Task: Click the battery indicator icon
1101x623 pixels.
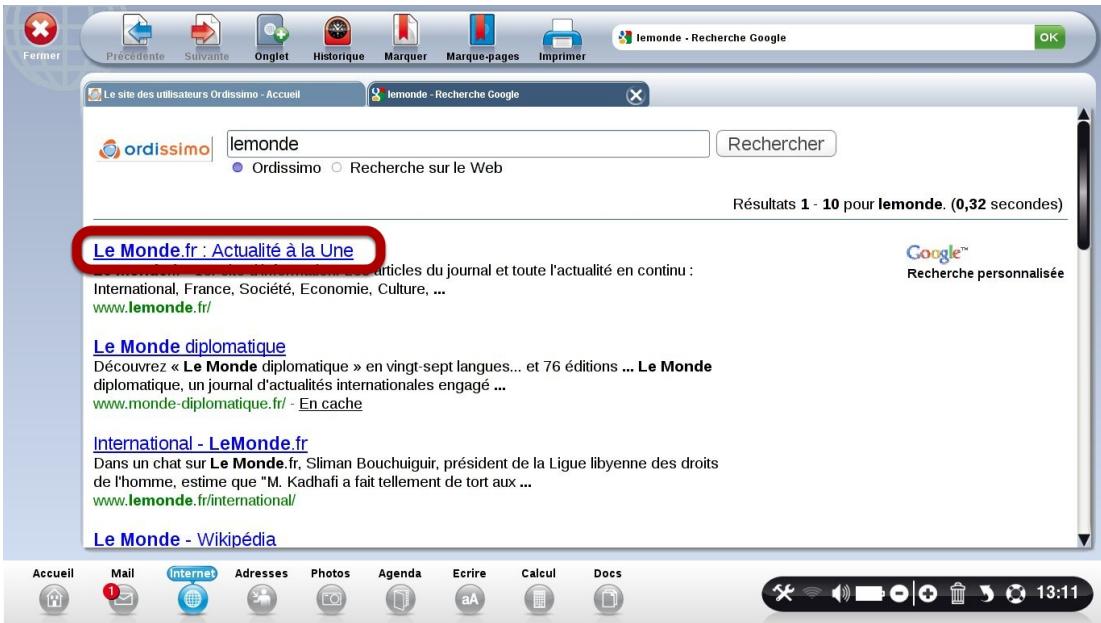Action: (x=869, y=594)
